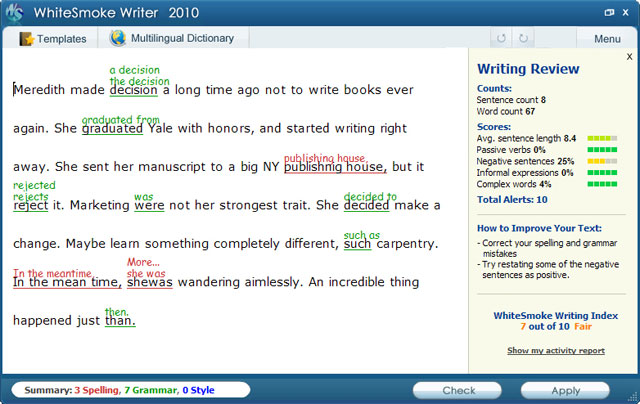This screenshot has width=640, height=404.
Task: Click the underlined word 'shewas'
Action: click(149, 282)
